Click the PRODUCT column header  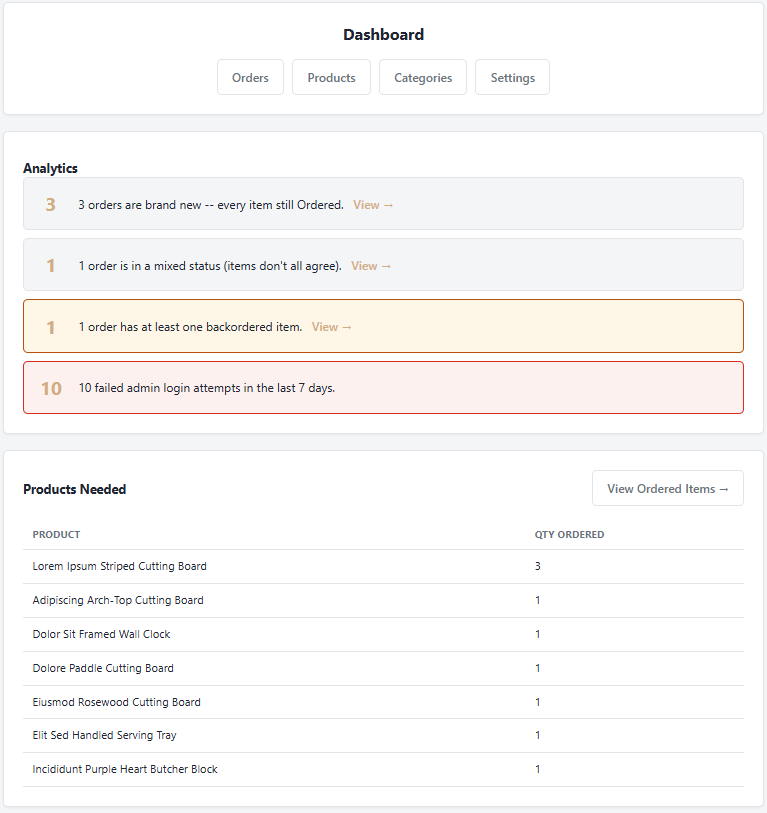[x=57, y=535]
